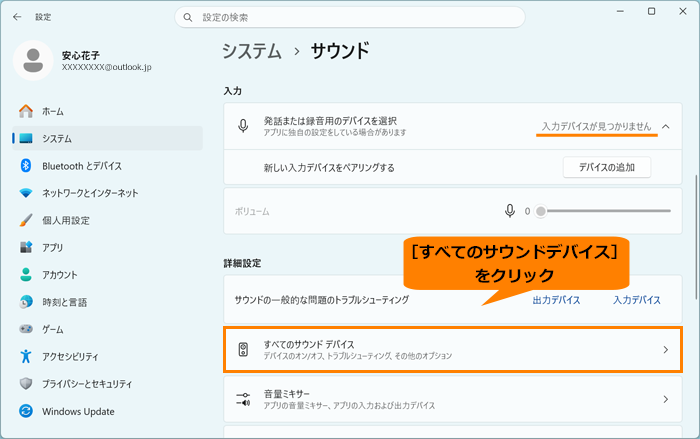This screenshot has height=439, width=700.
Task: Click the 入力デバイスが見つかりません text
Action: coord(596,126)
